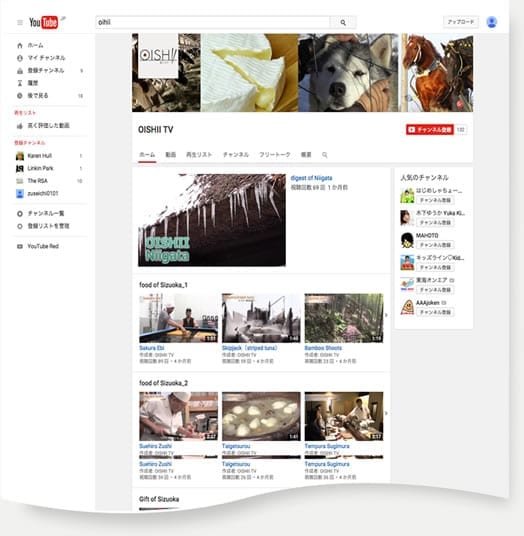The image size is (524, 536).
Task: Switch to the フリートーク tab
Action: [275, 155]
